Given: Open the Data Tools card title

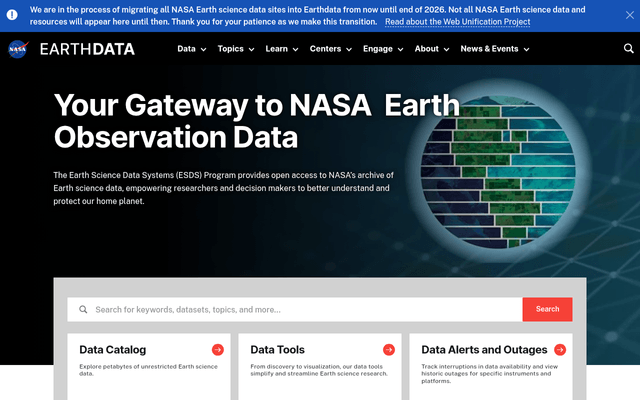Looking at the screenshot, I should 278,350.
